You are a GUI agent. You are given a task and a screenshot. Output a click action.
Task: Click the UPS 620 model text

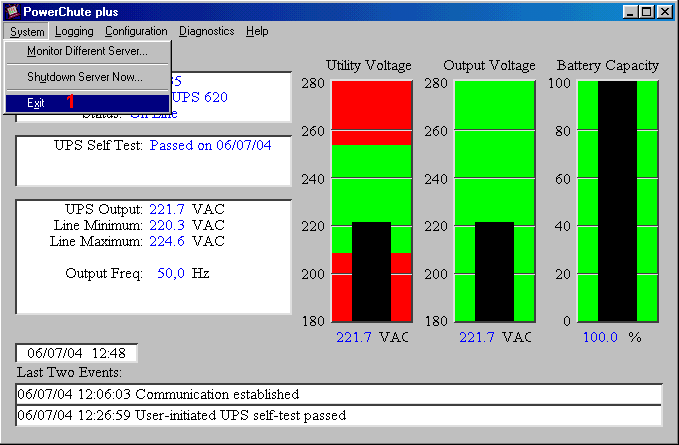(200, 97)
